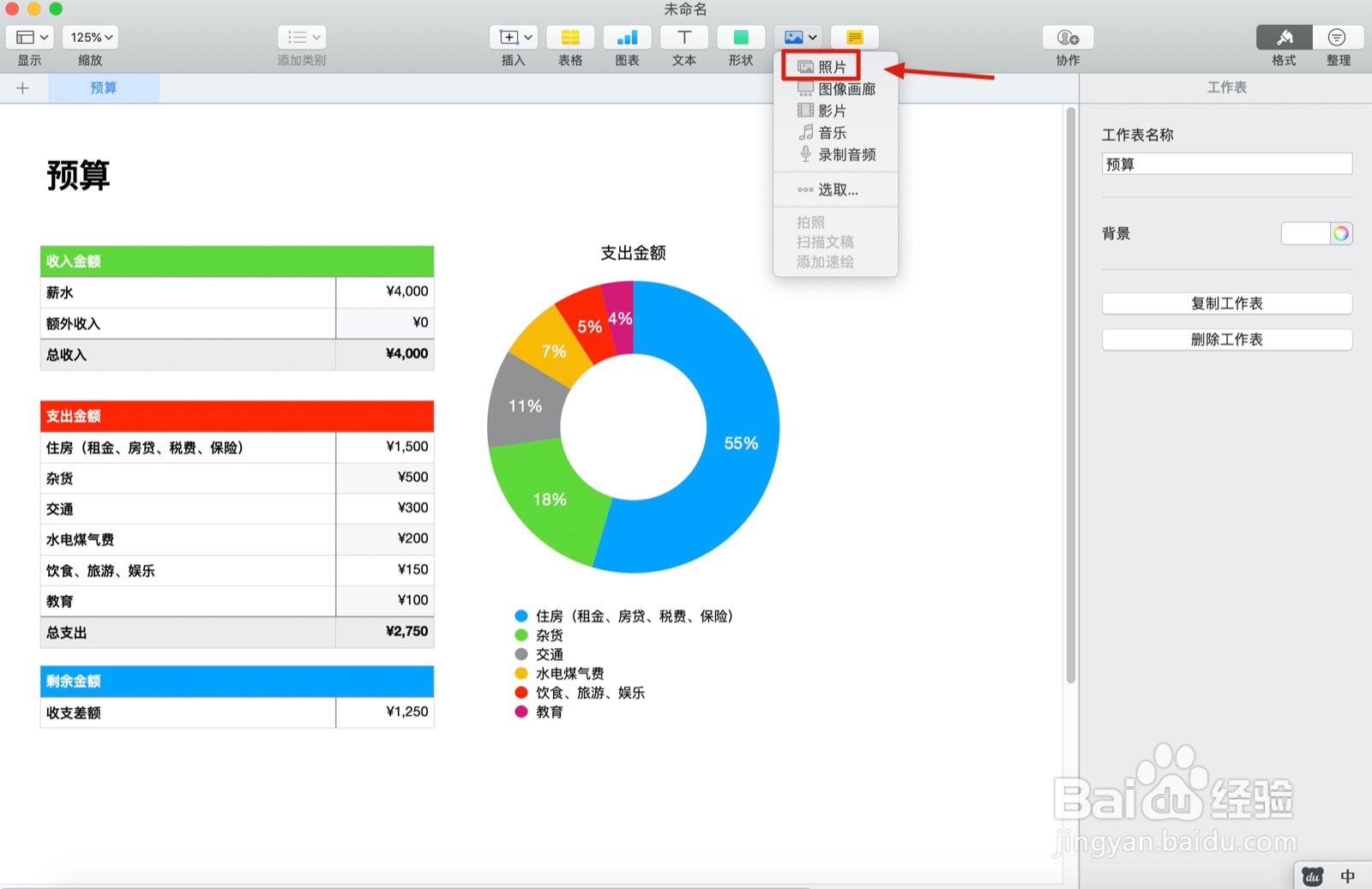Open the 背景 background color picker
Image resolution: width=1372 pixels, height=889 pixels.
(x=1343, y=232)
